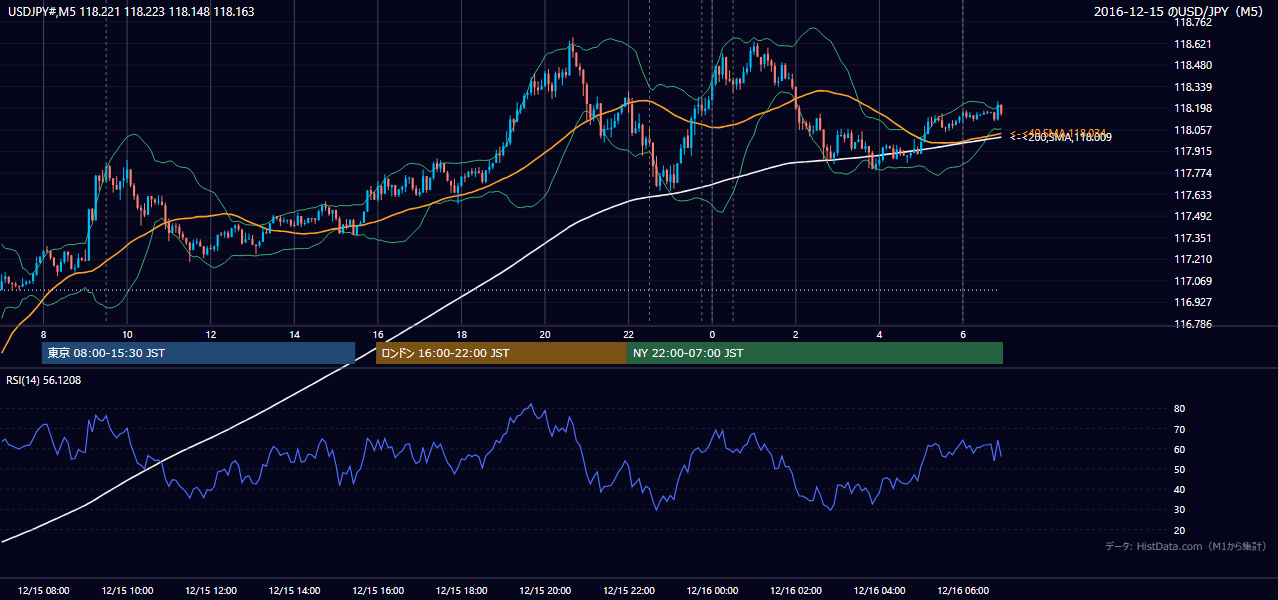Image resolution: width=1278 pixels, height=600 pixels.
Task: Click hour marker 4 under the price chart
Action: point(879,333)
